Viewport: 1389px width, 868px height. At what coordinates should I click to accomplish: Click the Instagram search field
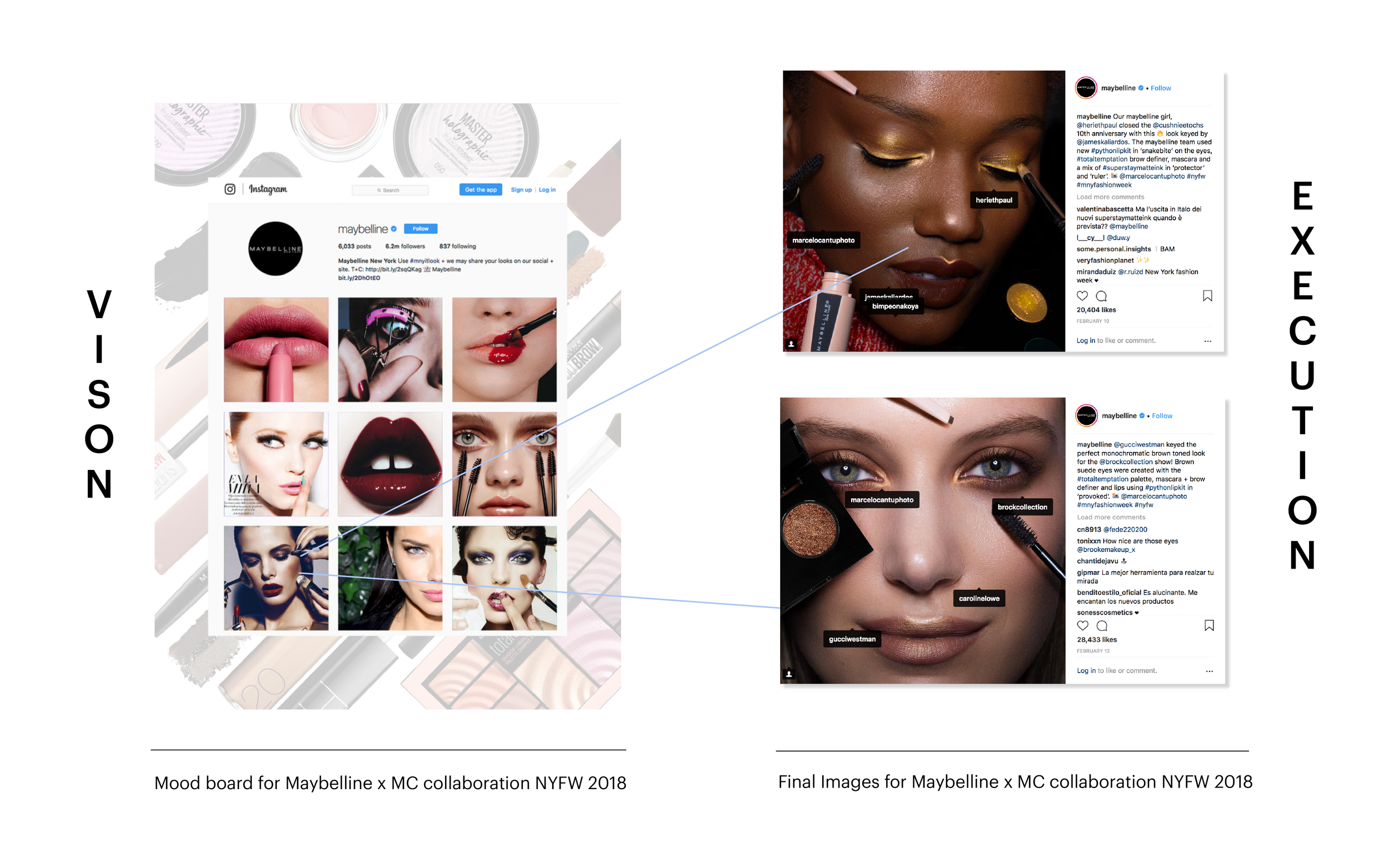click(x=391, y=190)
